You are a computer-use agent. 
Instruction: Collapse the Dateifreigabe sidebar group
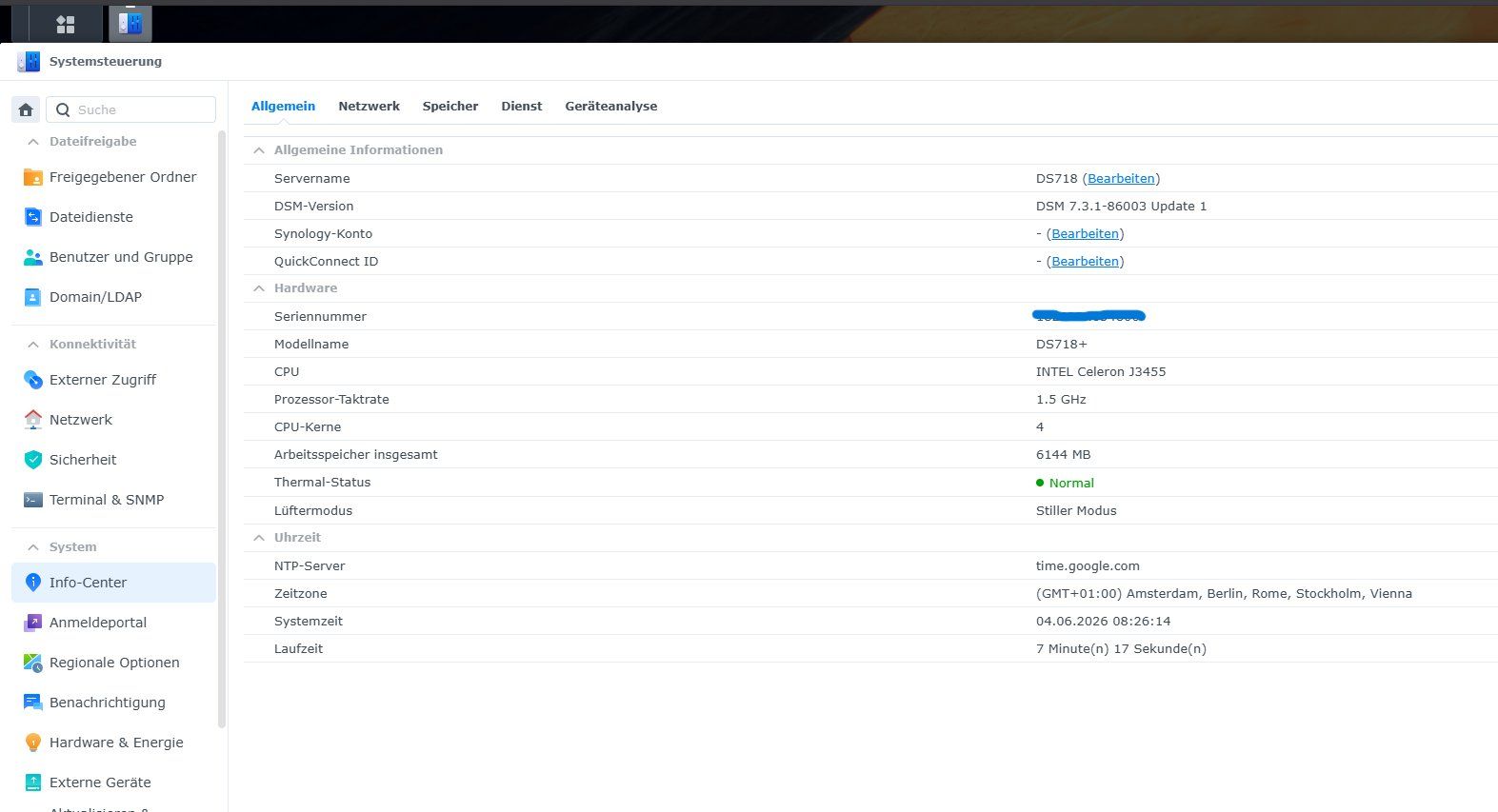33,142
